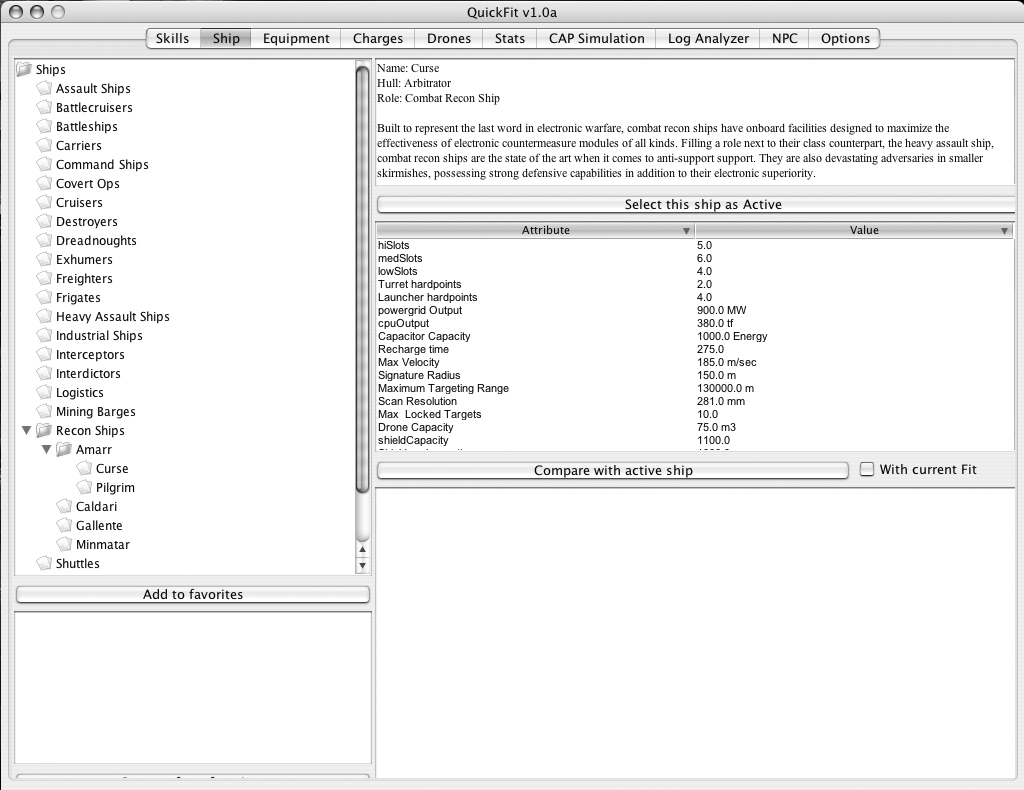The width and height of the screenshot is (1024, 790).
Task: Click the Max Velocity value 185.0 m/sec
Action: pyautogui.click(x=727, y=362)
